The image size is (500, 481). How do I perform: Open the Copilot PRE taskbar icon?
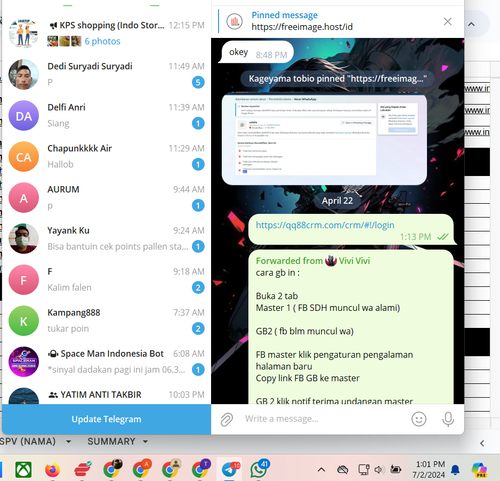pyautogui.click(x=479, y=470)
